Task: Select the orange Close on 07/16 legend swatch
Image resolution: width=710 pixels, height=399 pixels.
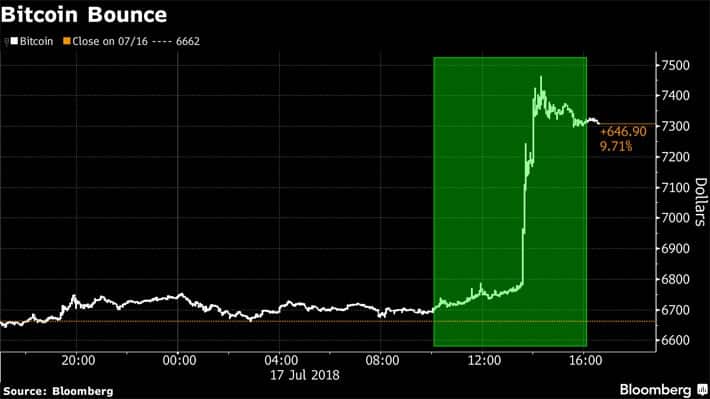Action: tap(67, 41)
